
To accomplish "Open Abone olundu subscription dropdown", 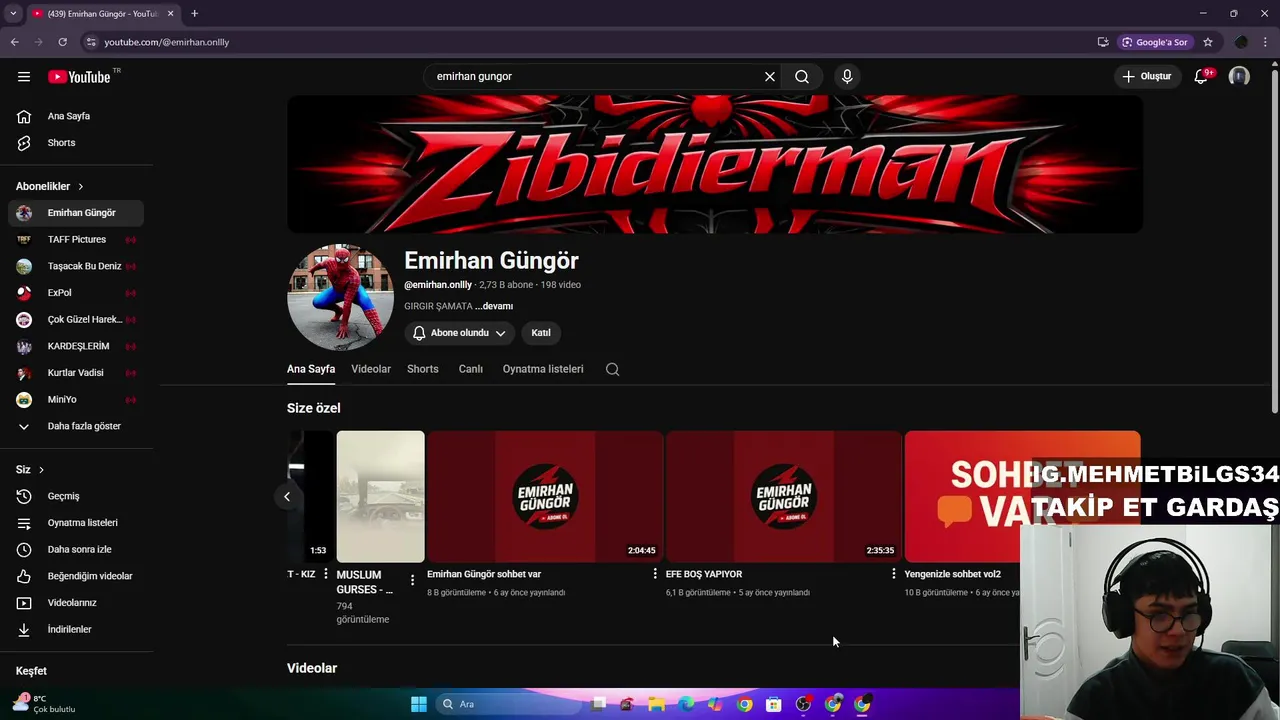I will 460,333.
